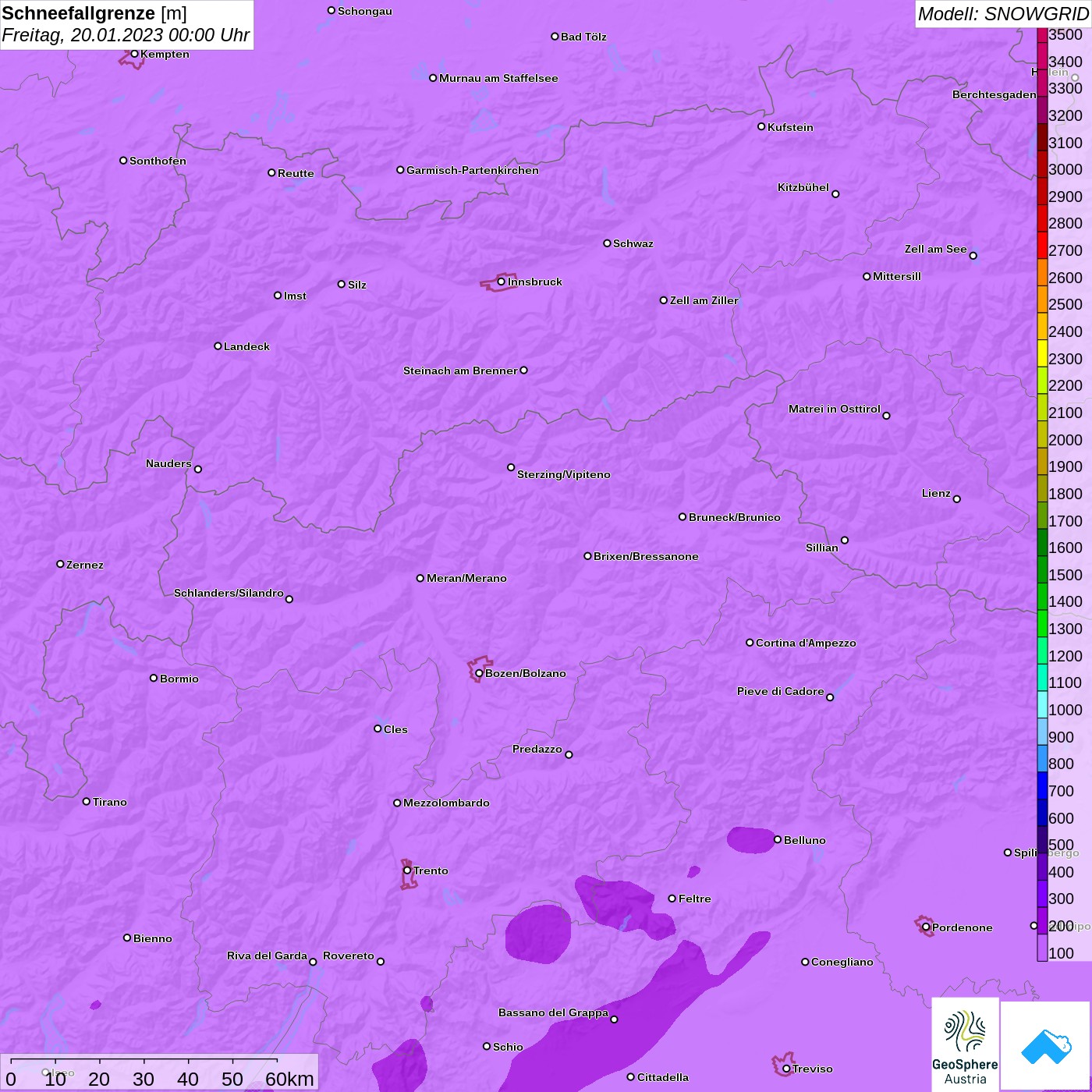Click the 'Tirano' map label
Screen dimensions: 1092x1092
[110, 802]
